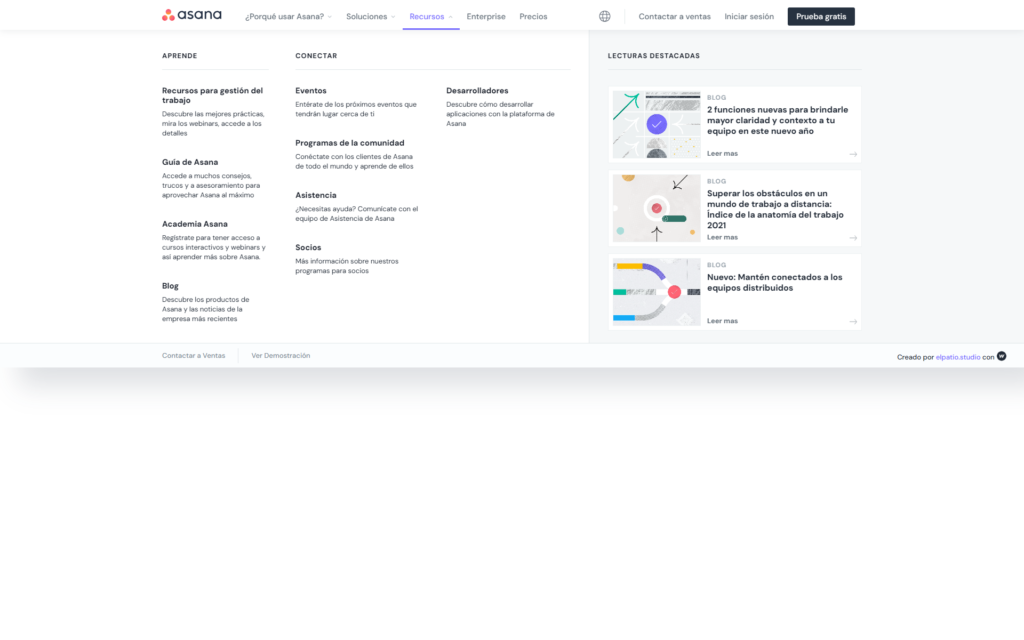The height and width of the screenshot is (640, 1024).
Task: Click description 'Conéctate con los clientes de Asana'
Action: pos(354,161)
